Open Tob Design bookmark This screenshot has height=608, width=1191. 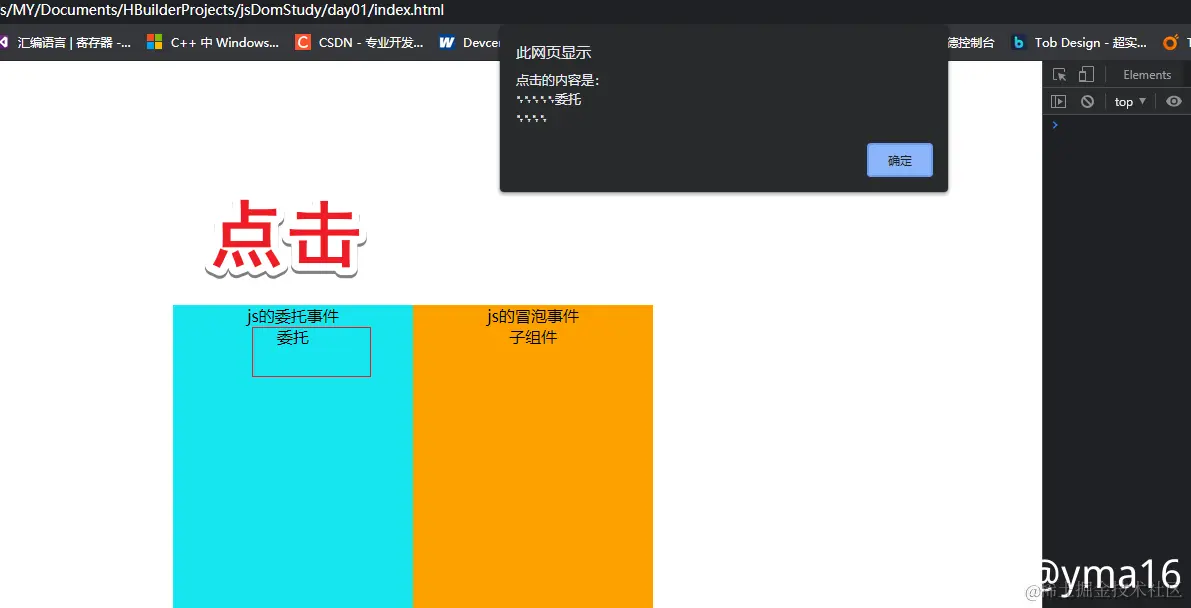(x=1079, y=43)
